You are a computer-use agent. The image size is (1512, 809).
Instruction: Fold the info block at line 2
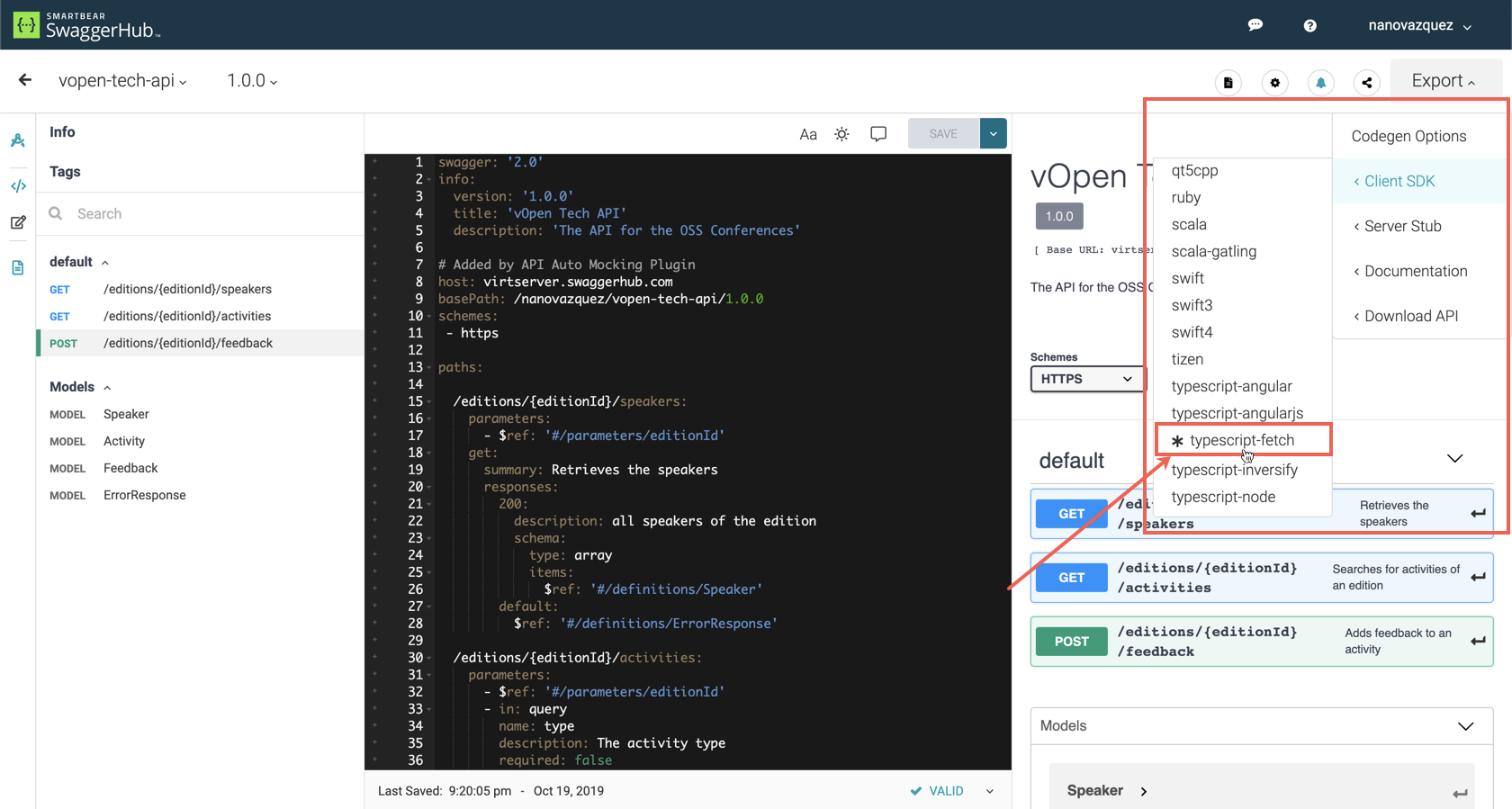click(429, 180)
